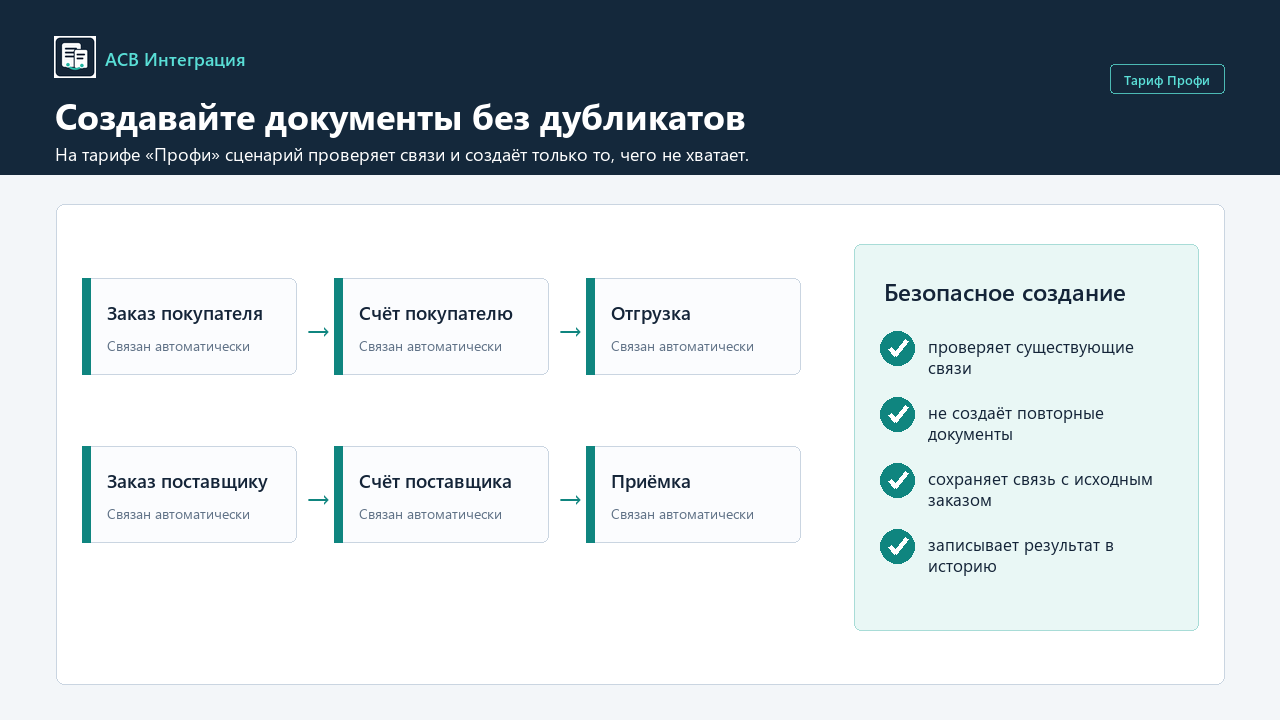Click arrow between Заказ покупателя and Счёт покупателю

pyautogui.click(x=318, y=332)
